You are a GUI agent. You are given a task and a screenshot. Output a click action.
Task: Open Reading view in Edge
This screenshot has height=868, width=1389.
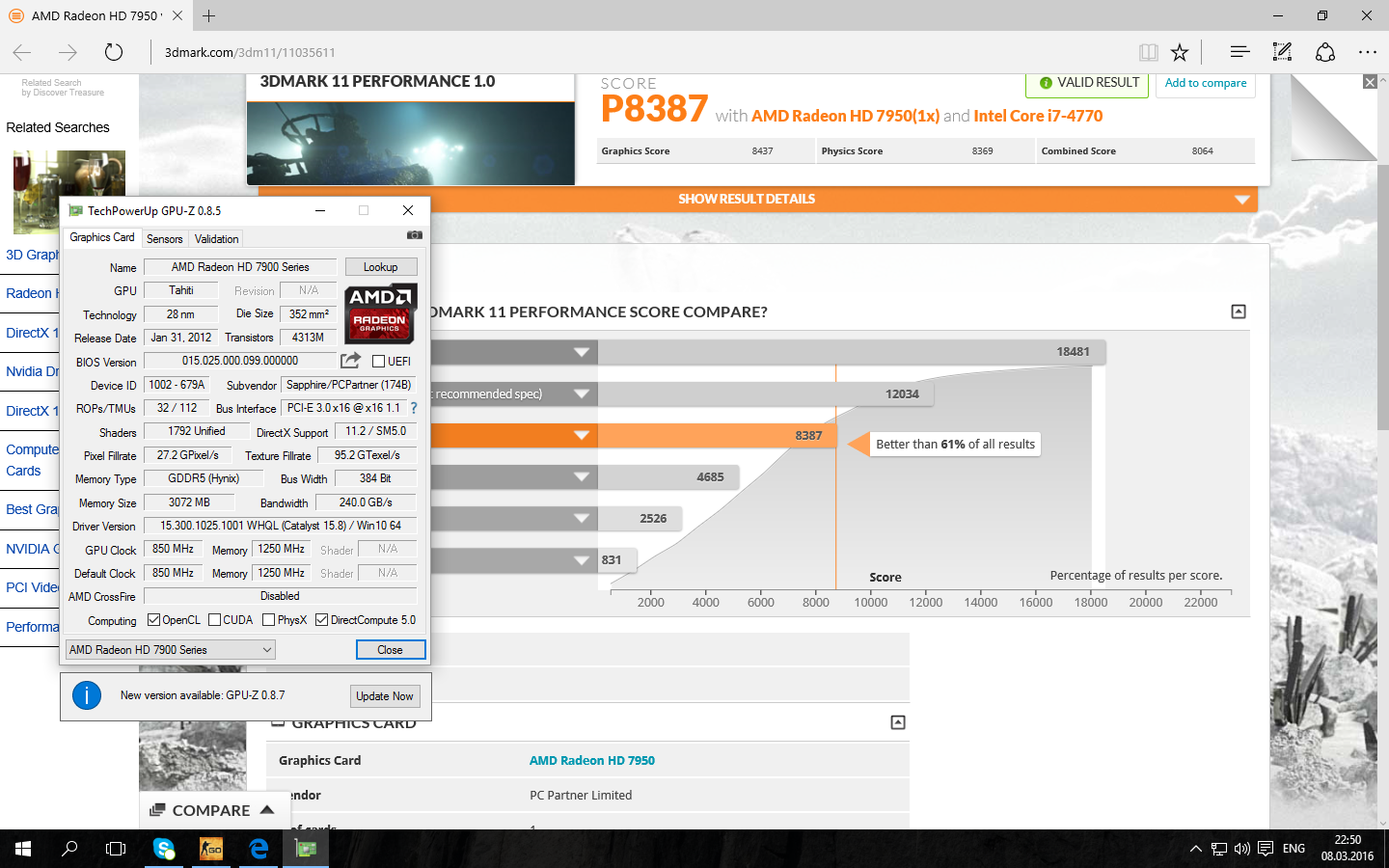pos(1148,52)
